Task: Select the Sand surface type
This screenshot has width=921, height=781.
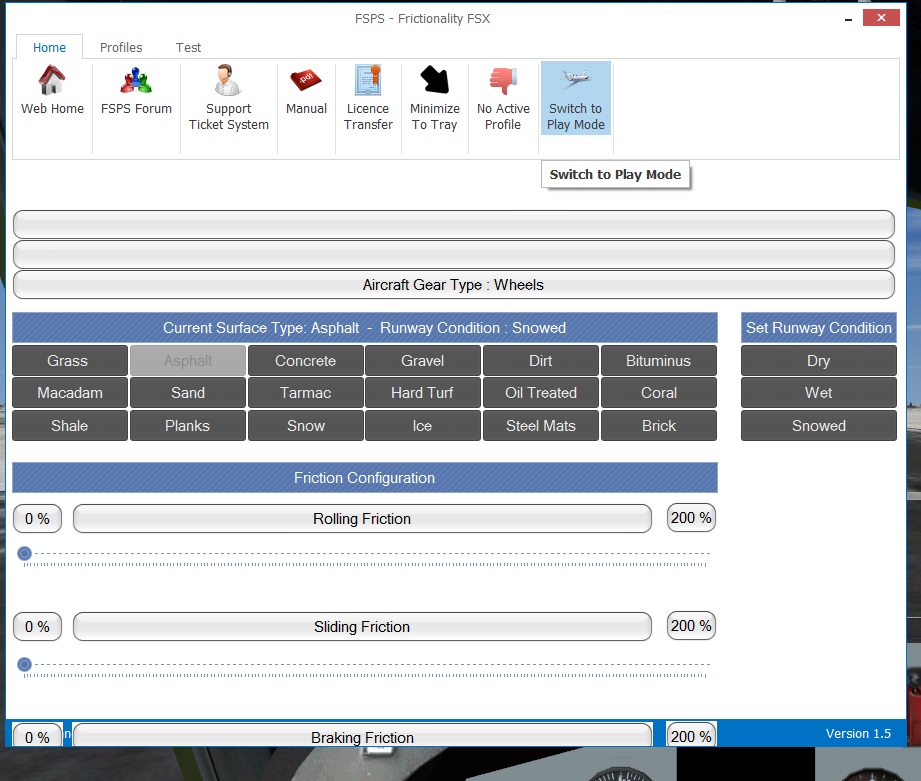Action: [188, 393]
